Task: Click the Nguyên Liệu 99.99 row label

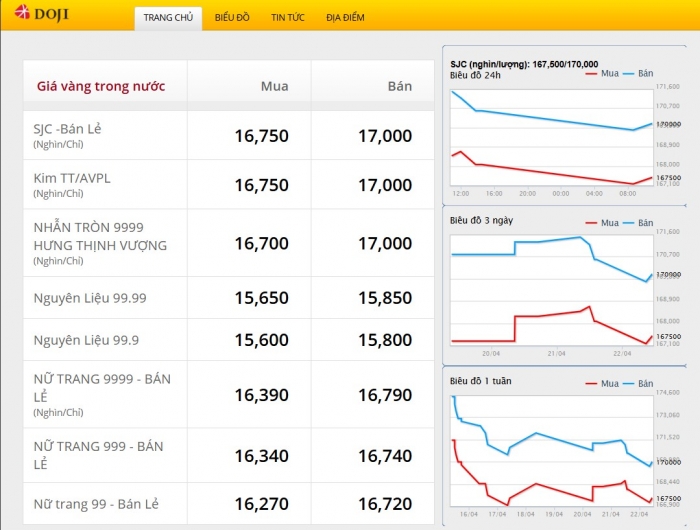Action: pyautogui.click(x=90, y=297)
